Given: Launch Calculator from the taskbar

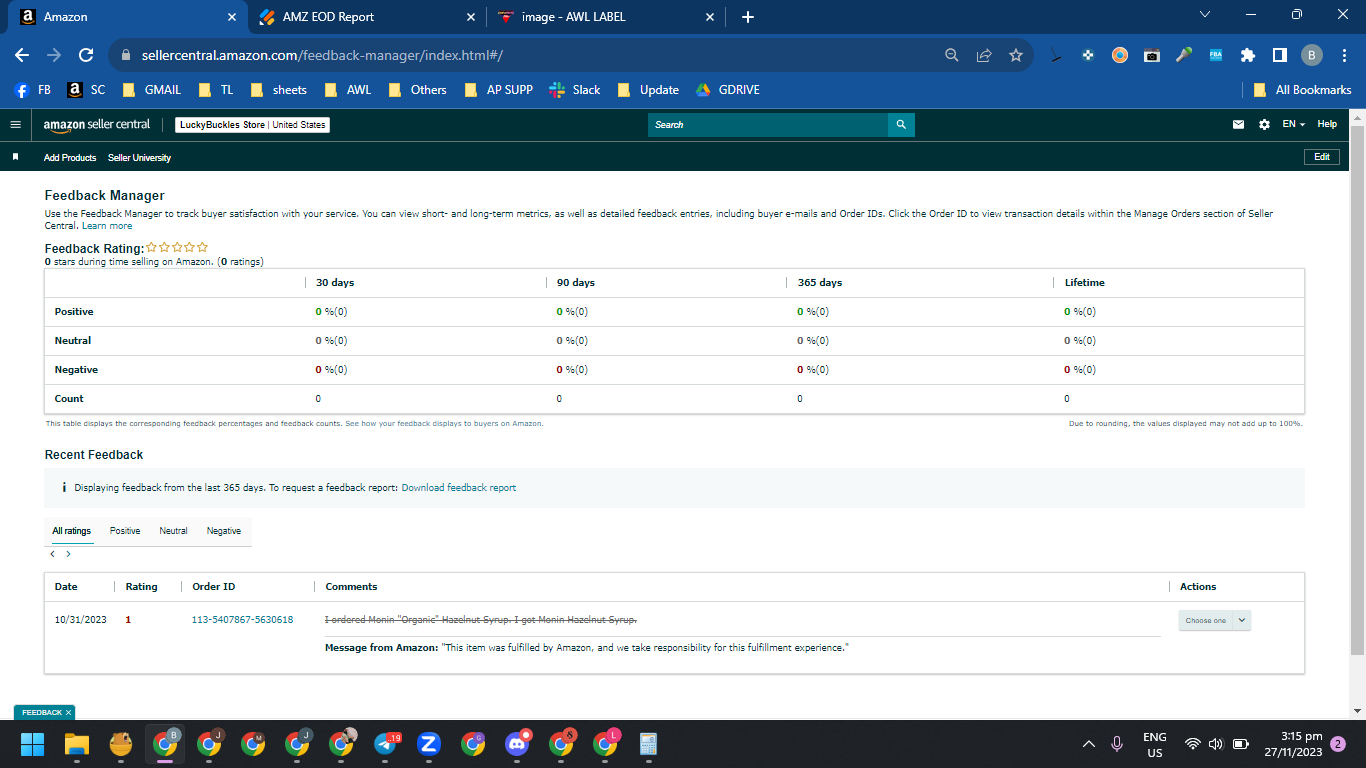Looking at the screenshot, I should [x=648, y=744].
